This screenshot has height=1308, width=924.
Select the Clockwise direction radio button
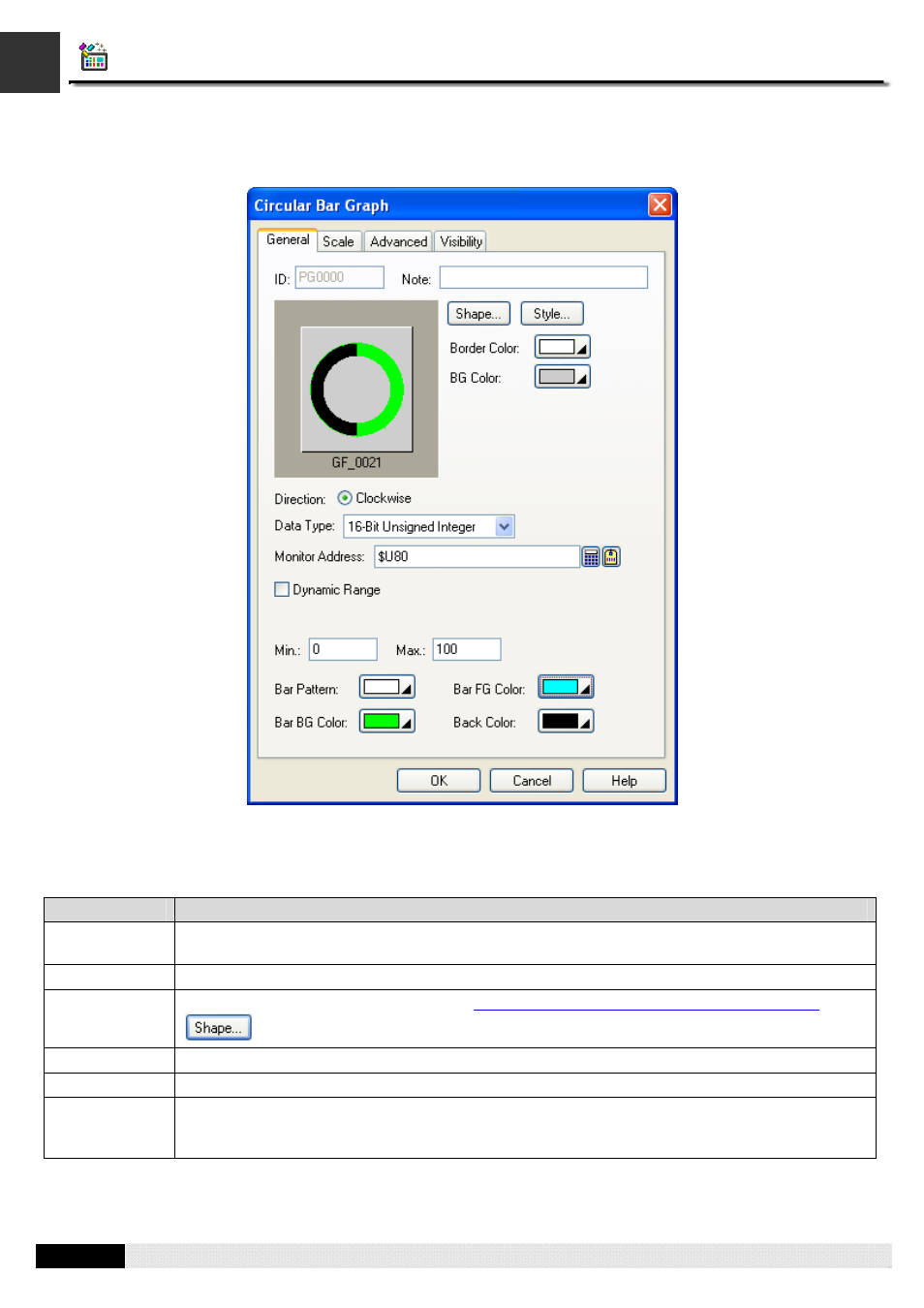345,498
